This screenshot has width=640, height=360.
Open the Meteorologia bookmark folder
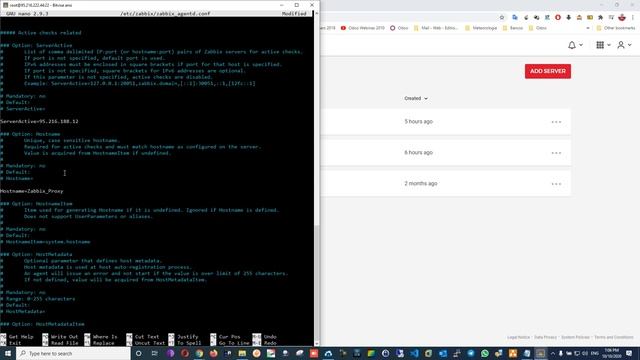click(x=481, y=28)
